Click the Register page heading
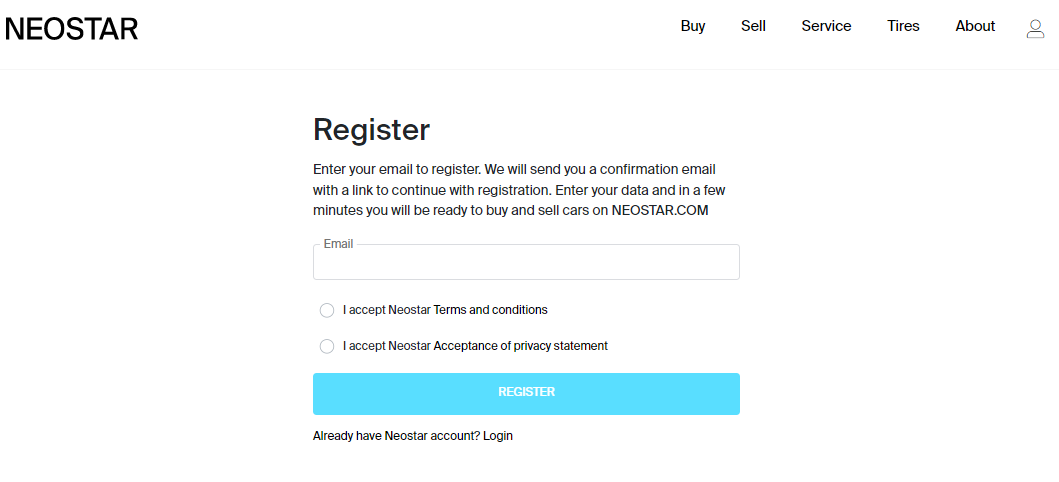Screen dimensions: 1059x482 [371, 130]
